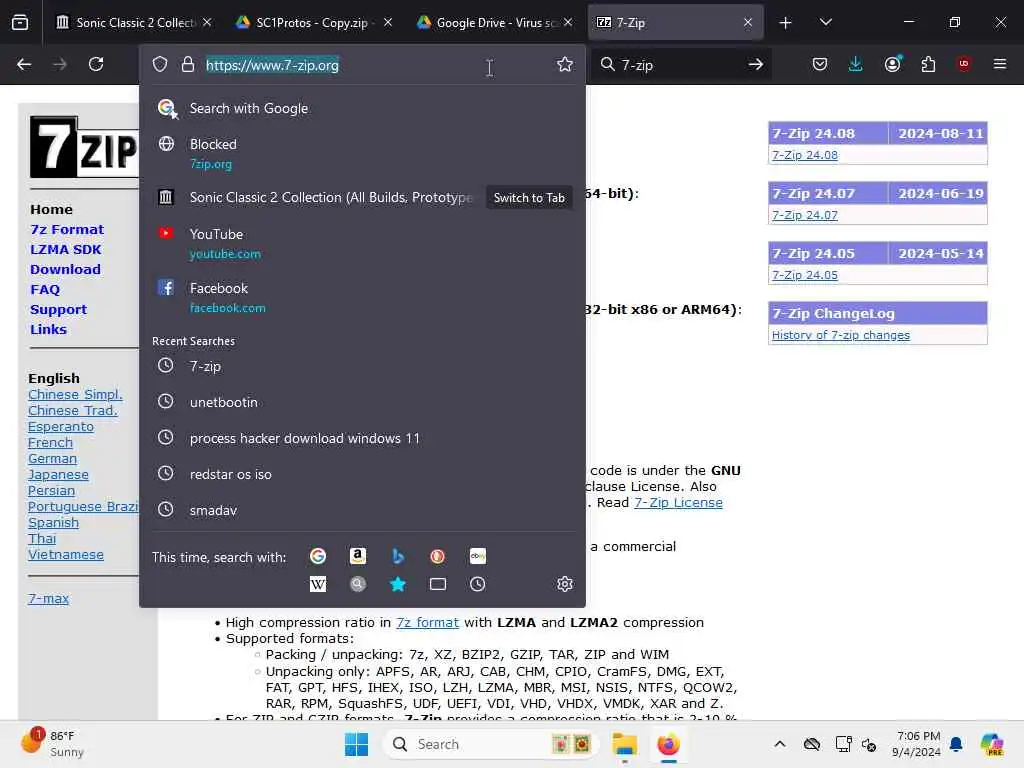This screenshot has width=1024, height=768.
Task: Show site security padlock information
Action: (188, 64)
